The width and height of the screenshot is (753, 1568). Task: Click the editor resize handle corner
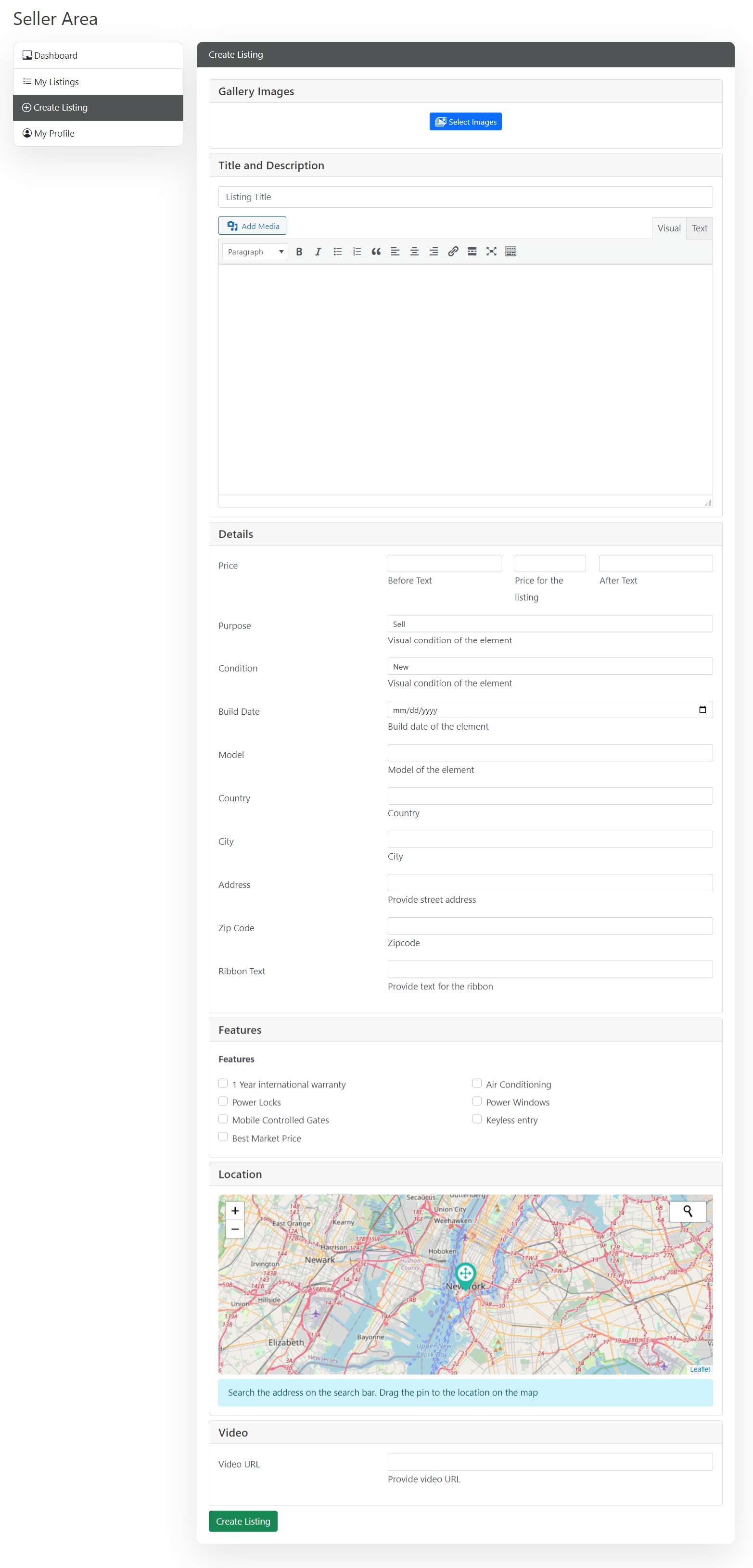[708, 502]
